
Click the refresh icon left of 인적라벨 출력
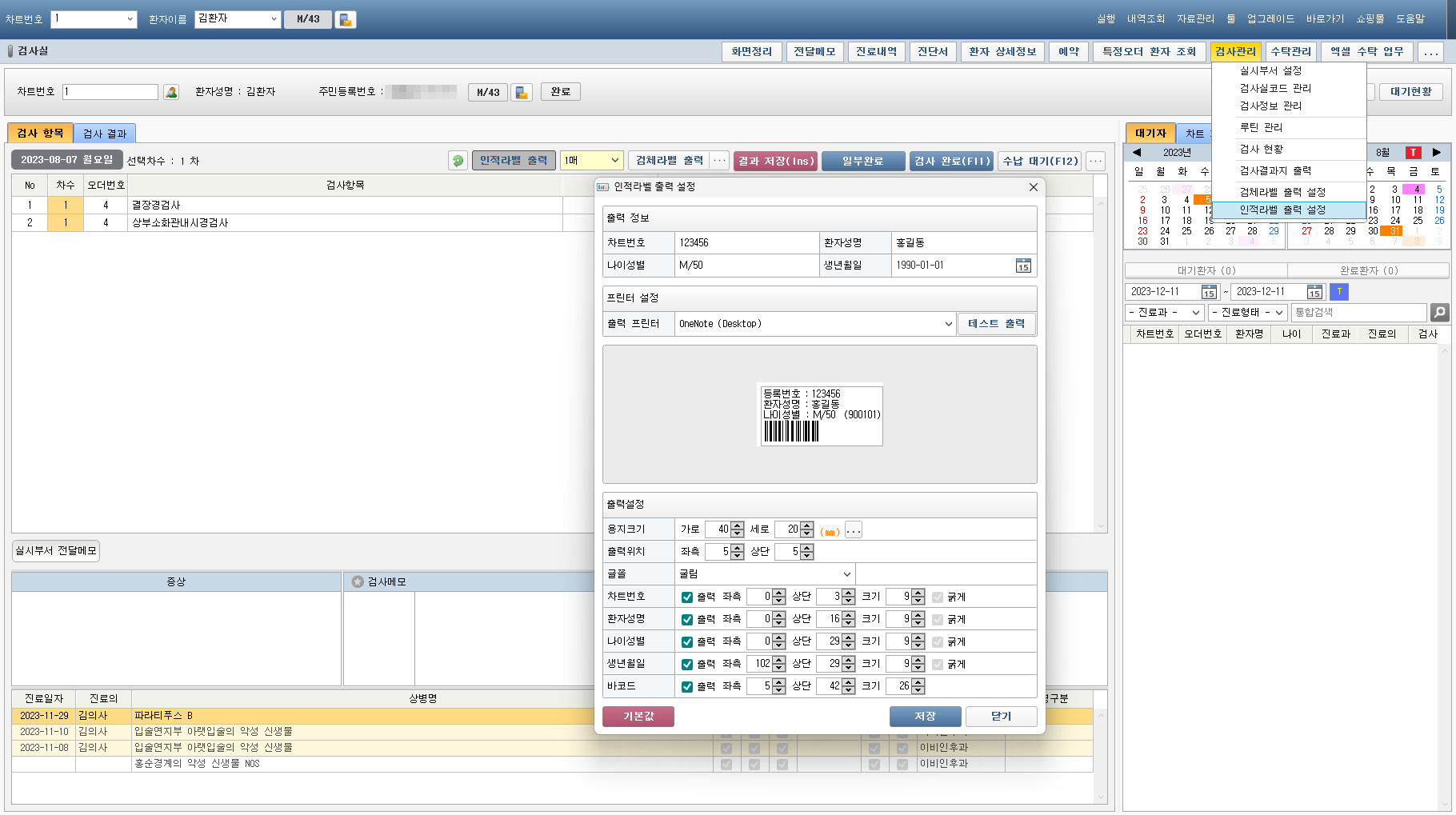458,161
